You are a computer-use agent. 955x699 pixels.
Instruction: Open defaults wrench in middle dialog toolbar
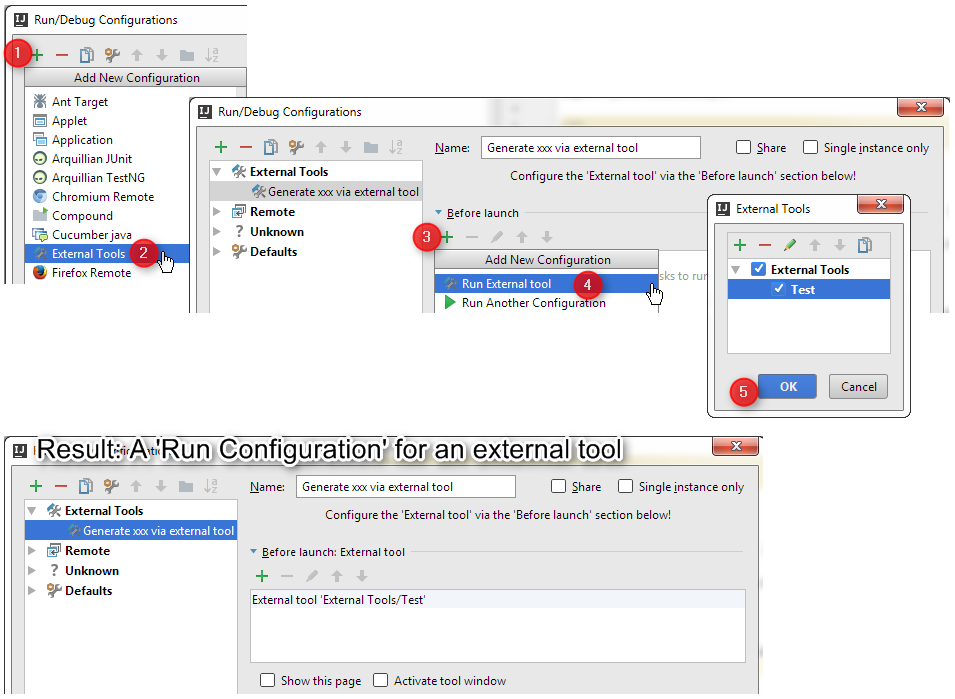pyautogui.click(x=296, y=147)
